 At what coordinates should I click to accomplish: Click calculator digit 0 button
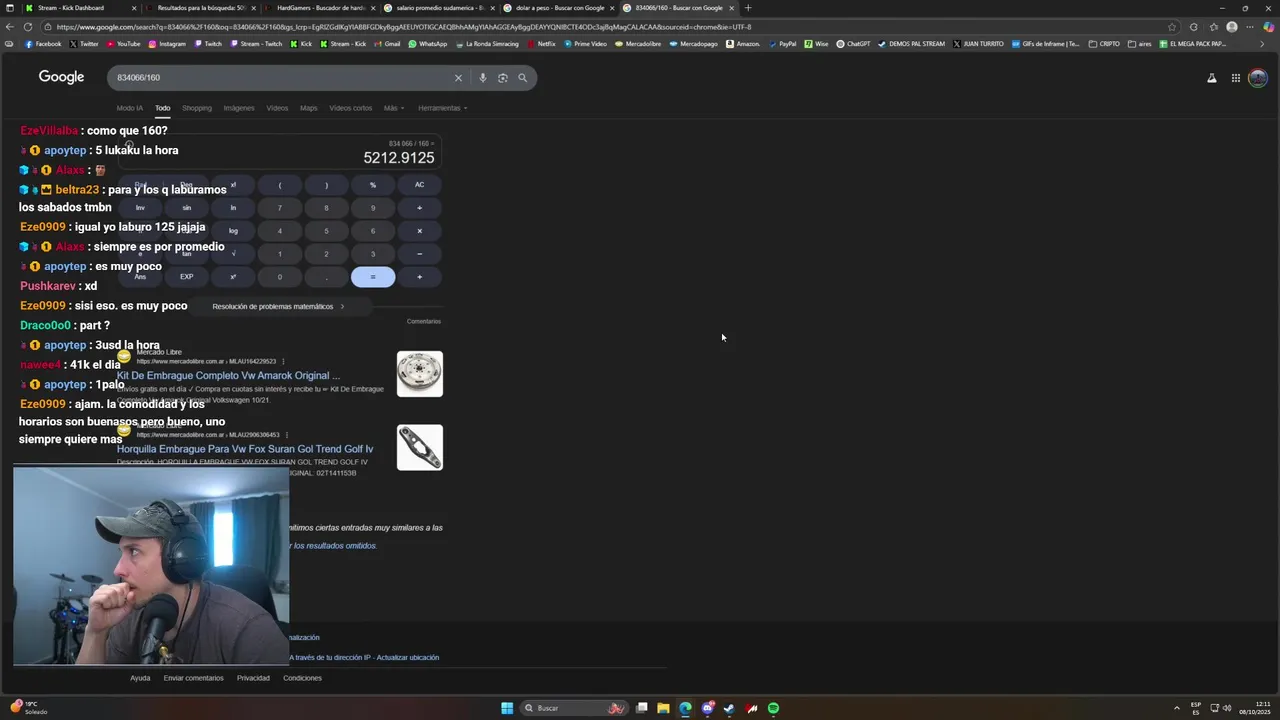tap(279, 277)
